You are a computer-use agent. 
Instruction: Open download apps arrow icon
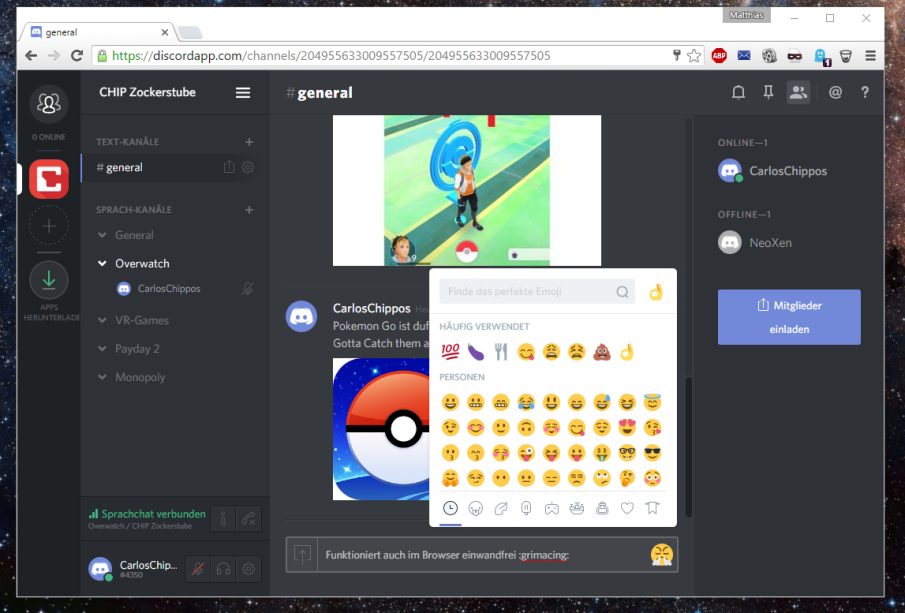coord(49,281)
